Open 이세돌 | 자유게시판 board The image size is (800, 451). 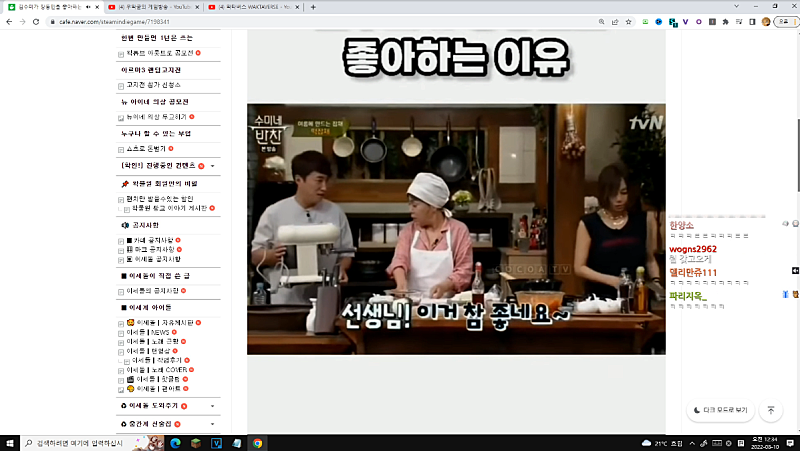[x=160, y=322]
